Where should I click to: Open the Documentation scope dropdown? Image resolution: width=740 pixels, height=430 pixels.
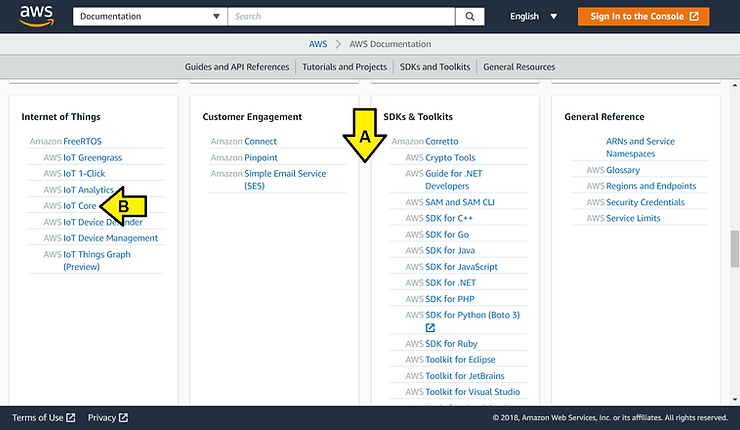(150, 17)
